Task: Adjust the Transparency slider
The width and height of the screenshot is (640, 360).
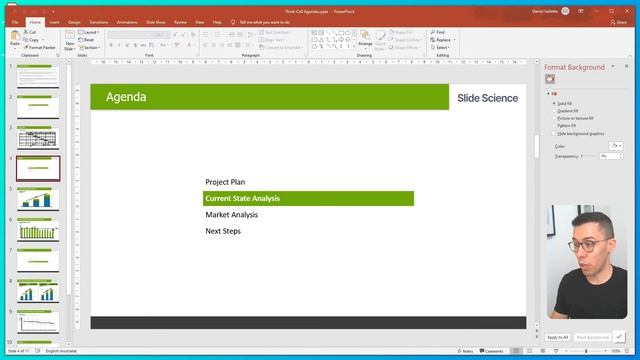Action: coord(588,156)
